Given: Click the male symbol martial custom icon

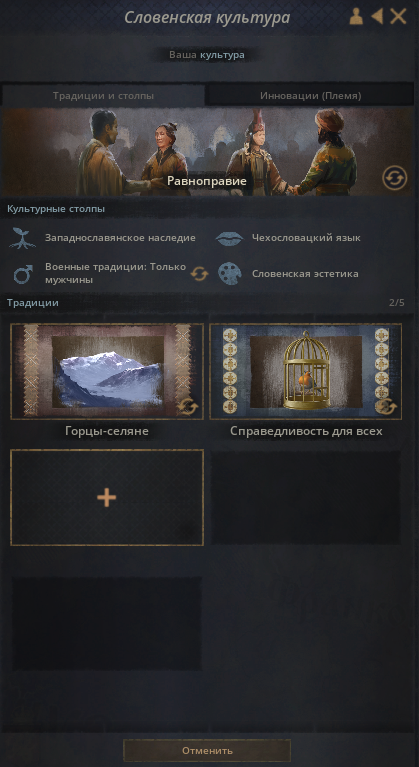Looking at the screenshot, I should tap(23, 274).
